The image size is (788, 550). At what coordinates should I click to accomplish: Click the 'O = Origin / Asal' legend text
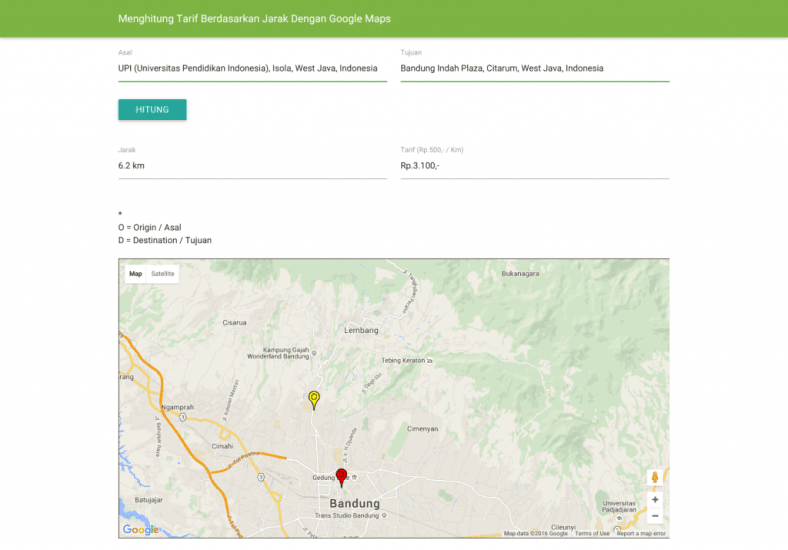pos(150,227)
